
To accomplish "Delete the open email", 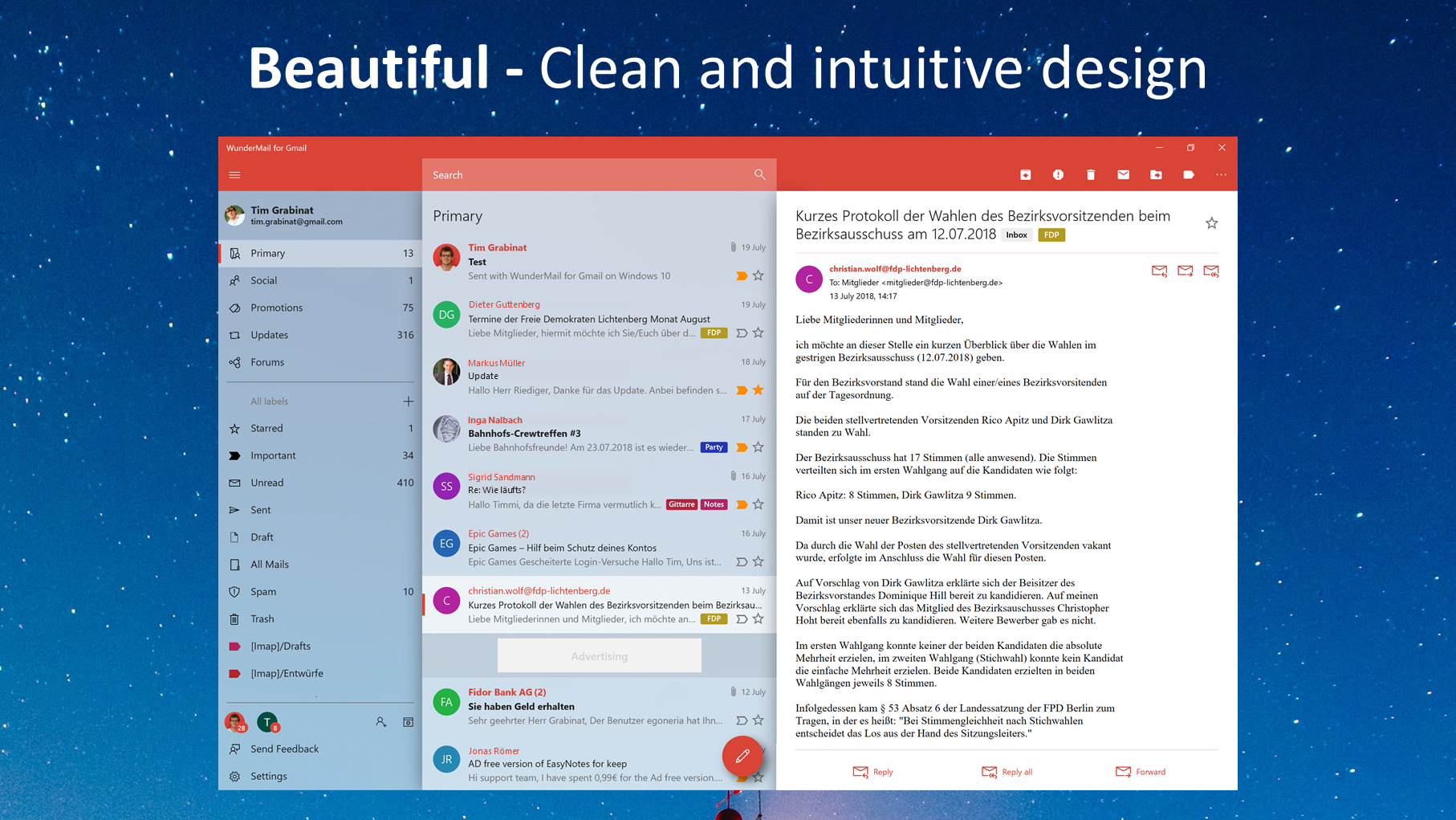I will tap(1090, 174).
